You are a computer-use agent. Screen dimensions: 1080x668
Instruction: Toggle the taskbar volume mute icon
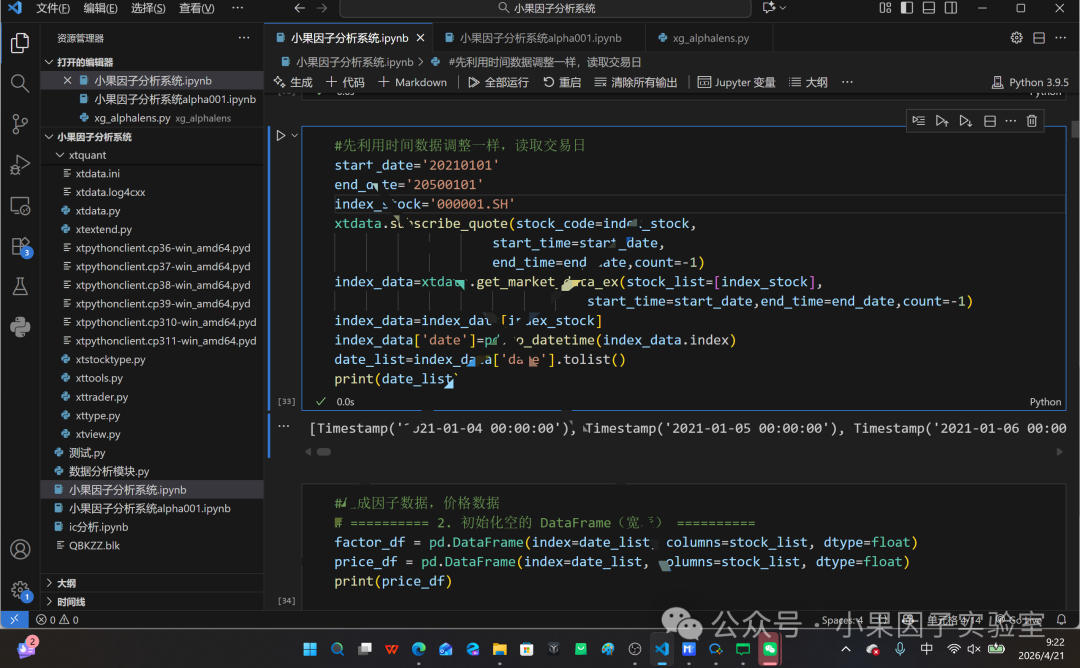[x=973, y=649]
